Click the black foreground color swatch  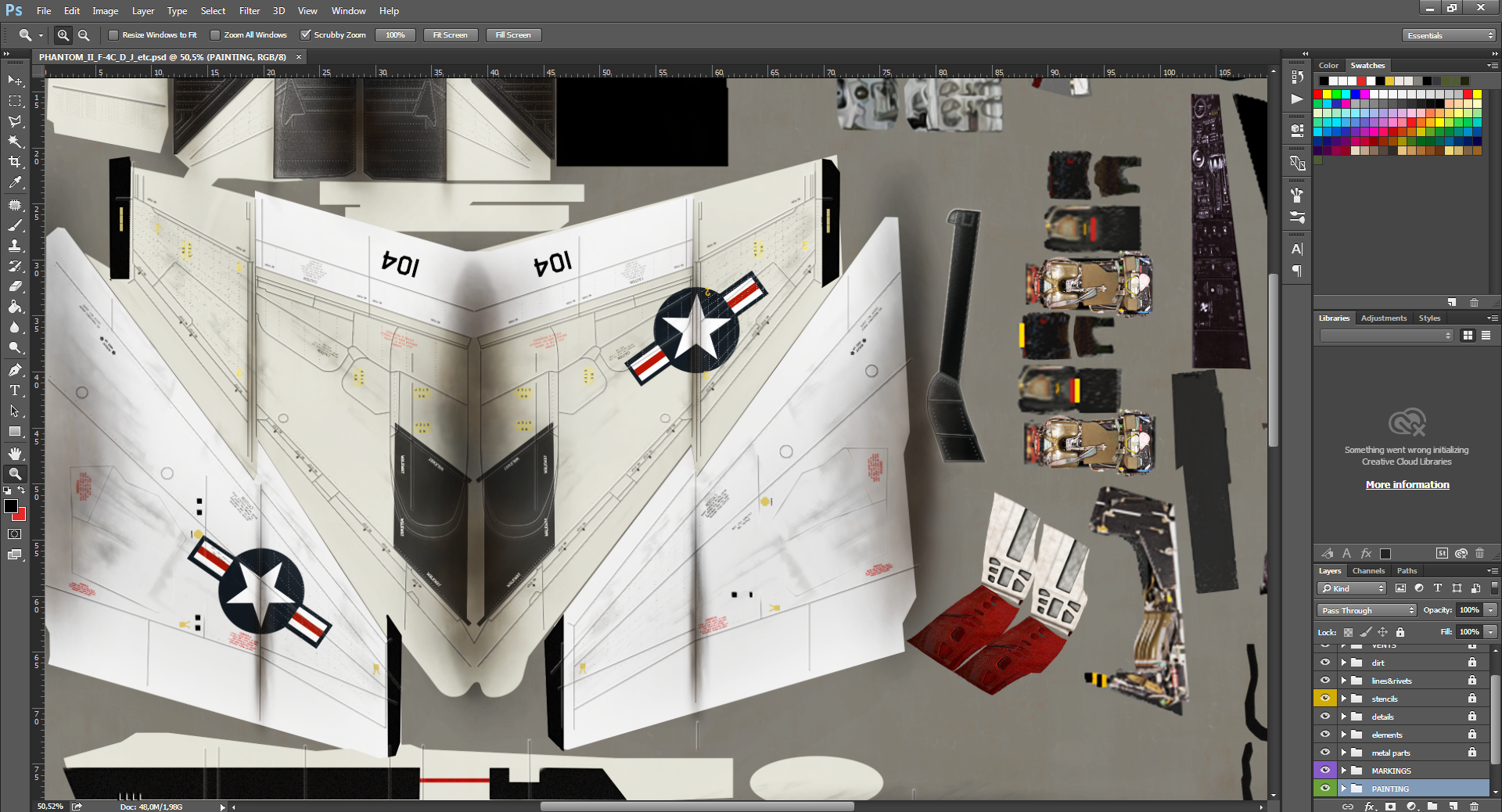tap(10, 506)
